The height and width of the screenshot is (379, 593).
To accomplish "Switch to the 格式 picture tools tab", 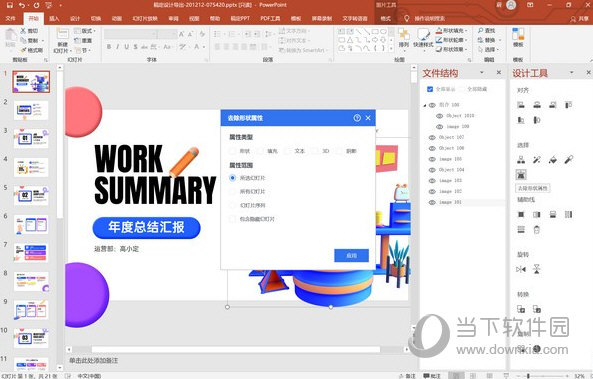I will click(385, 18).
